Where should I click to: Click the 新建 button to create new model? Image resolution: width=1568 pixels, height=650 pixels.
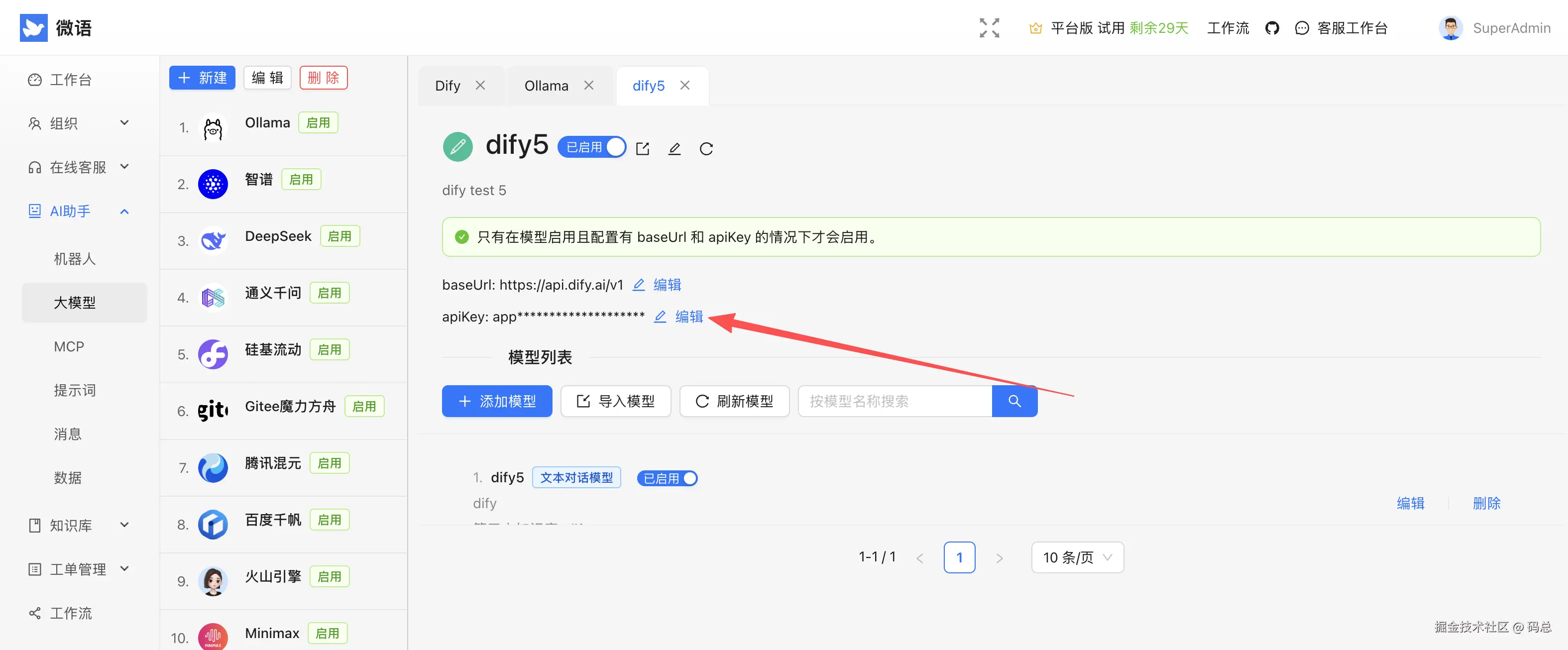pyautogui.click(x=202, y=77)
